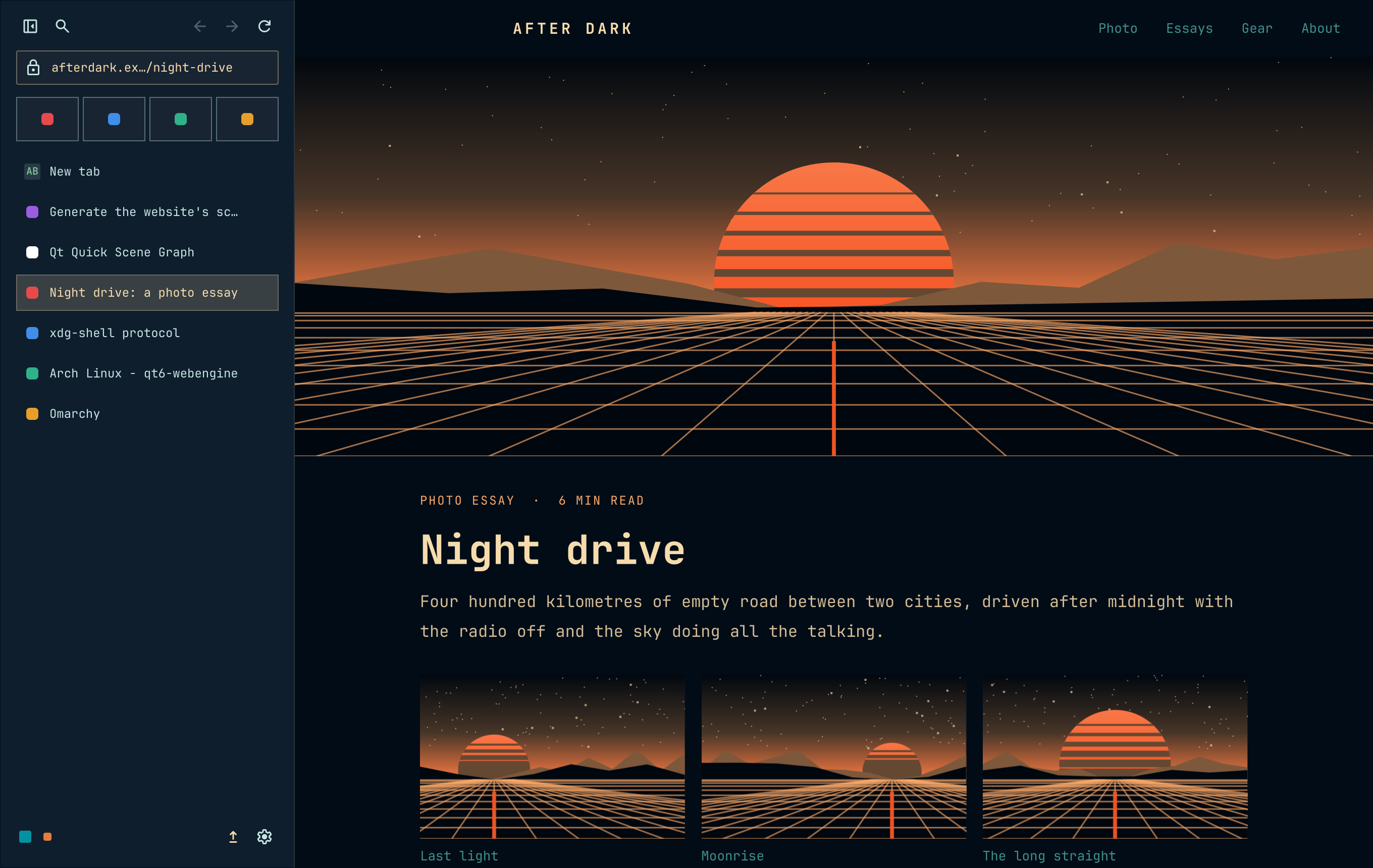The height and width of the screenshot is (868, 1373).
Task: Switch to xdg-shell protocol tab
Action: [147, 334]
